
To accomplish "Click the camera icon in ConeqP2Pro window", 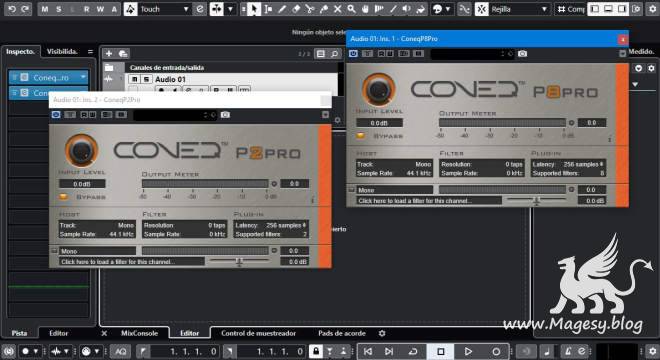I will [226, 115].
